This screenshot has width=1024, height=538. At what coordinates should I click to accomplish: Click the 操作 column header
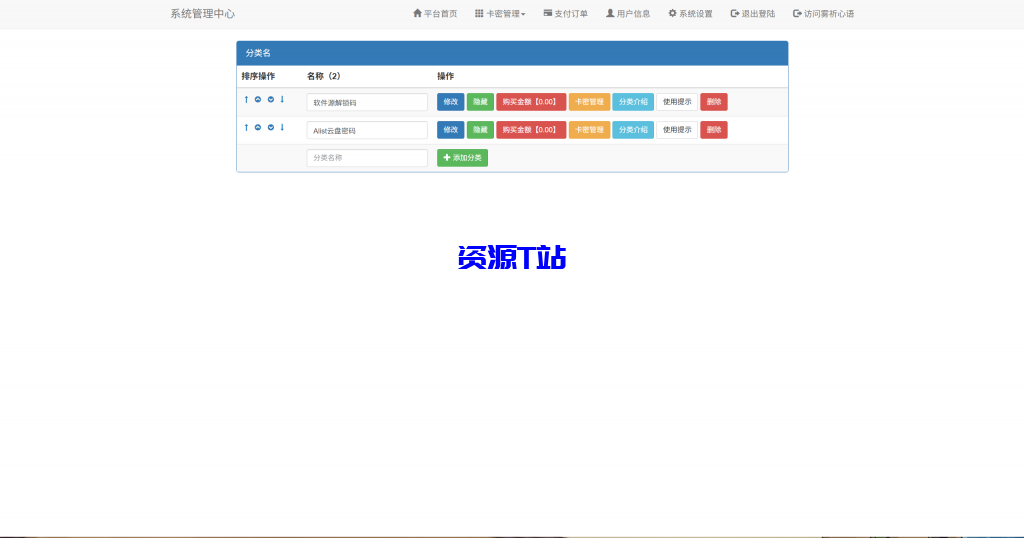click(445, 76)
